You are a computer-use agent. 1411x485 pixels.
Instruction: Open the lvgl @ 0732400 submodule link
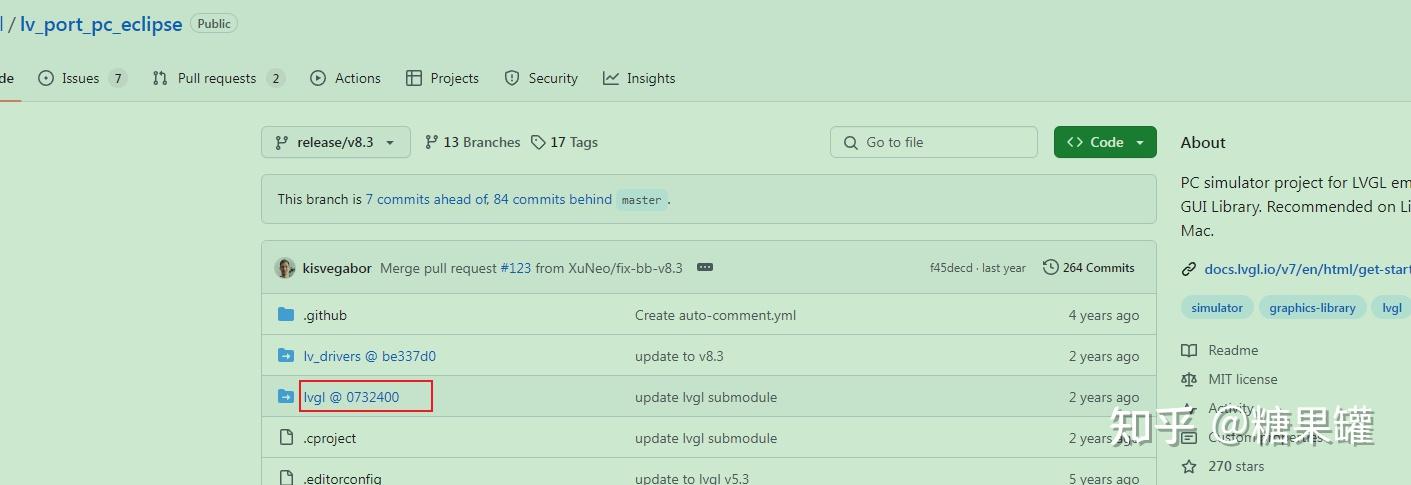click(351, 397)
